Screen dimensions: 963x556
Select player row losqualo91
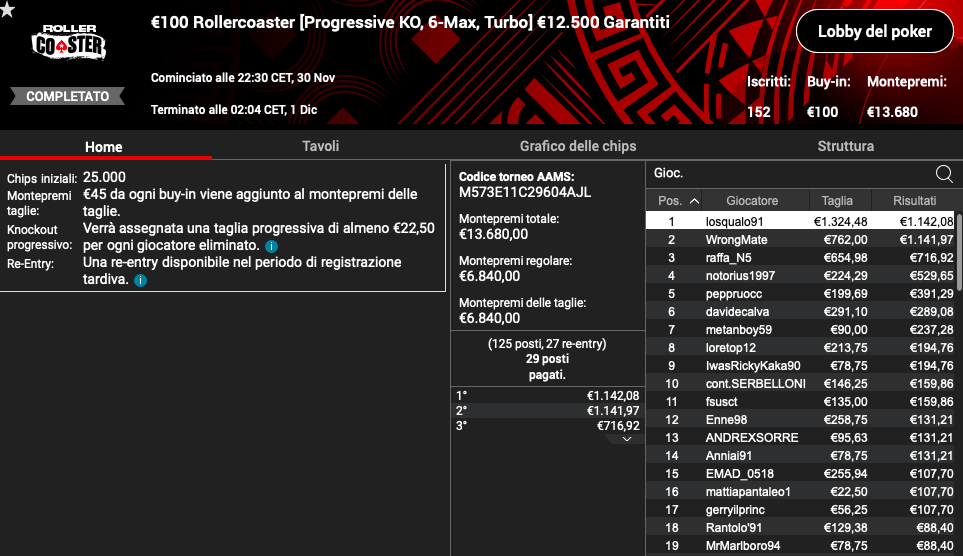pos(800,221)
